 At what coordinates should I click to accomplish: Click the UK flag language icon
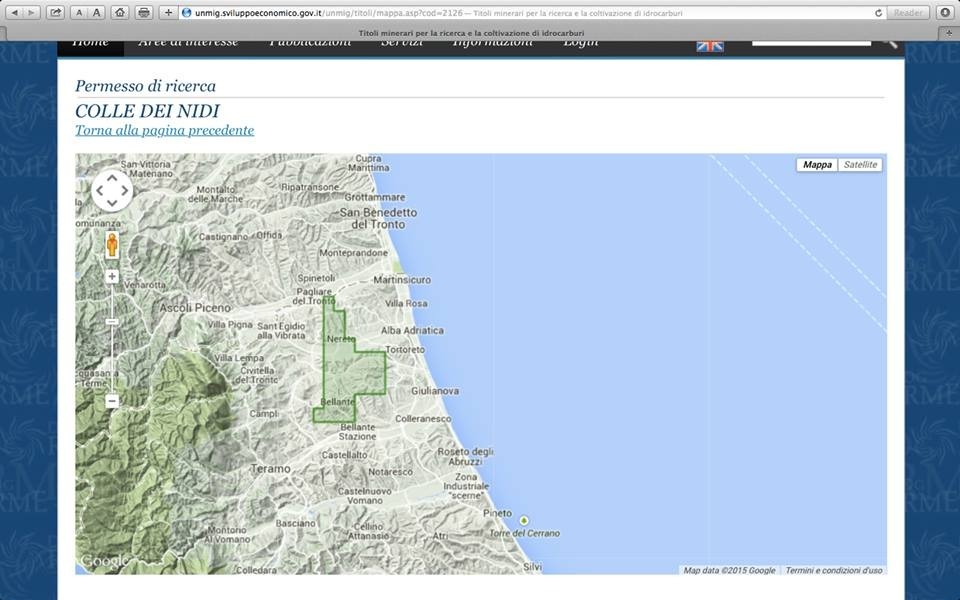pyautogui.click(x=709, y=45)
